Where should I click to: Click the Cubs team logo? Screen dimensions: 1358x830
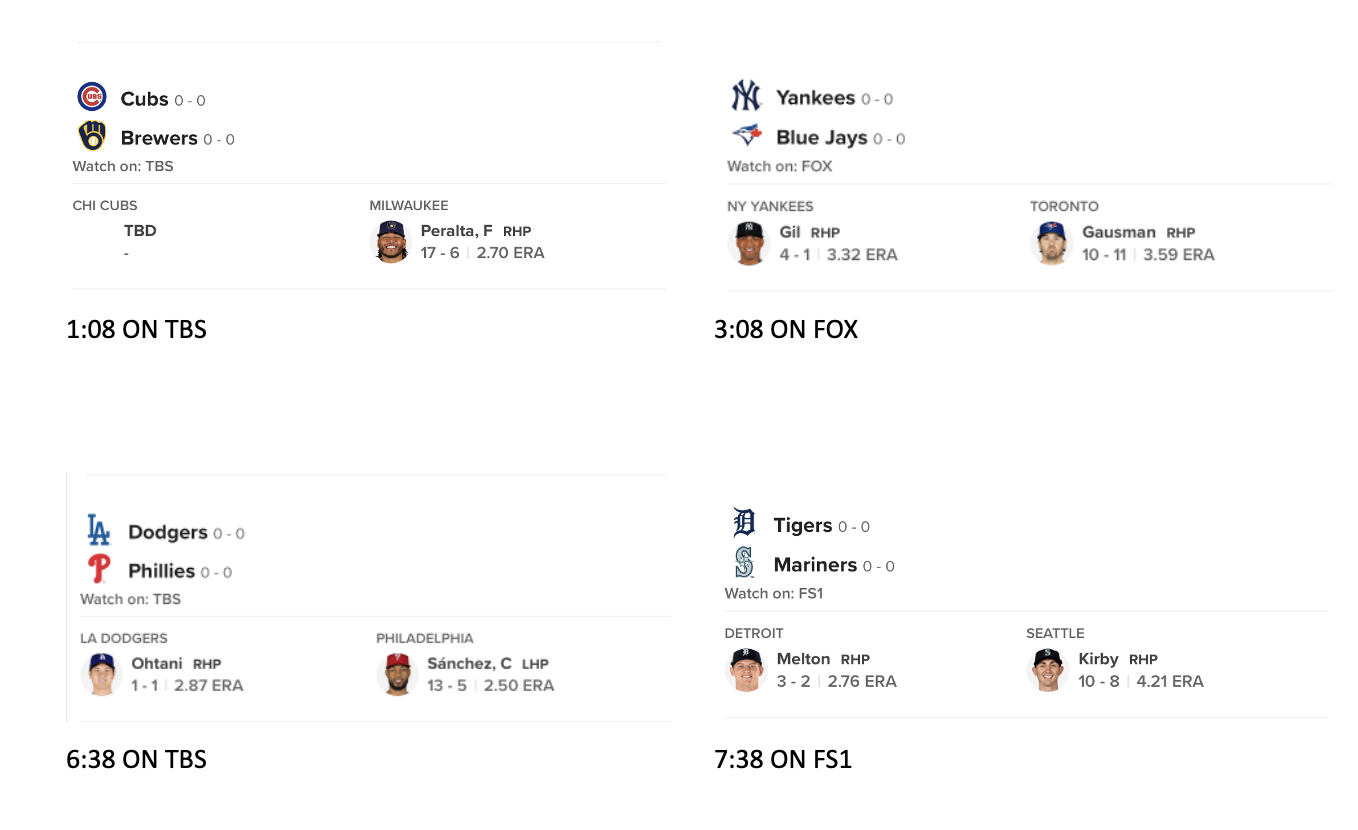coord(92,96)
